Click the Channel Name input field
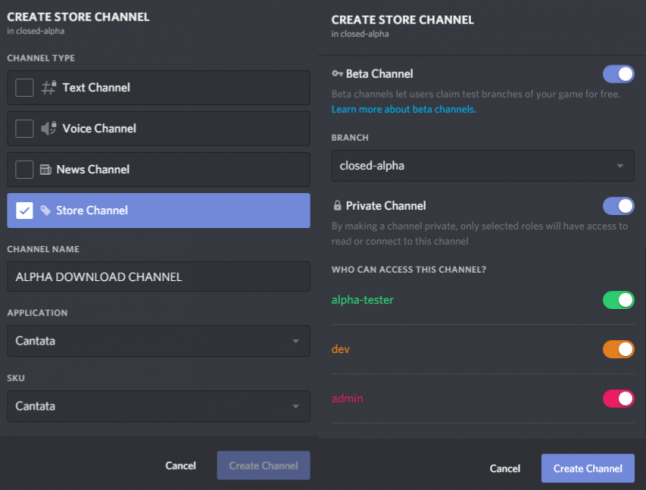646x490 pixels. coord(159,277)
